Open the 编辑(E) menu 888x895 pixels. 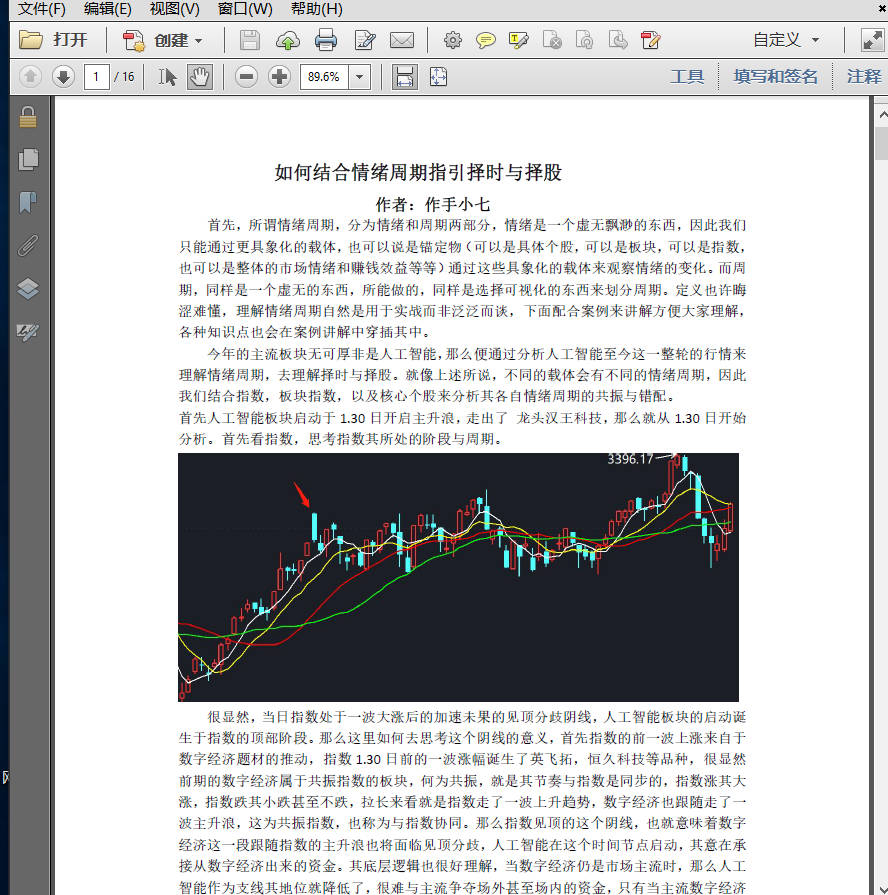pyautogui.click(x=107, y=9)
